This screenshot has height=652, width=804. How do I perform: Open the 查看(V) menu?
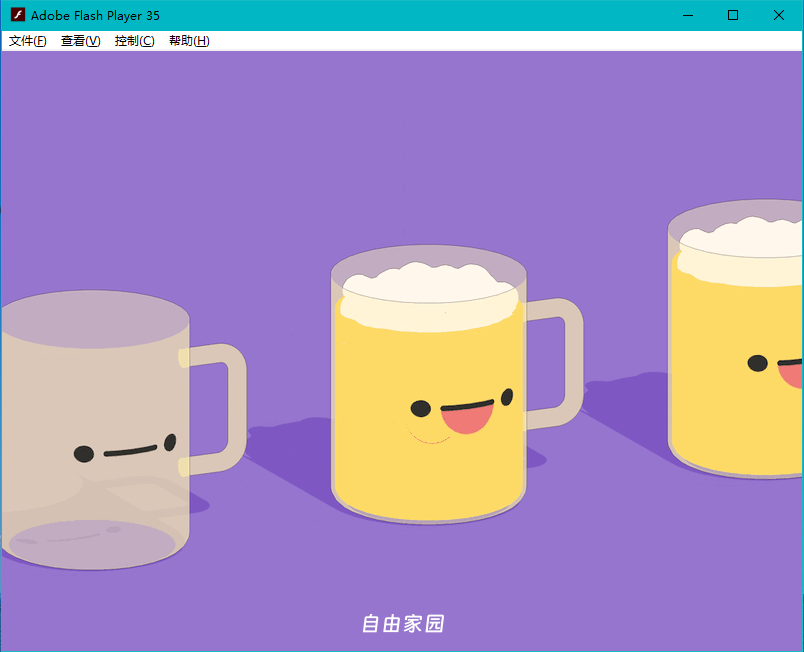tap(80, 41)
